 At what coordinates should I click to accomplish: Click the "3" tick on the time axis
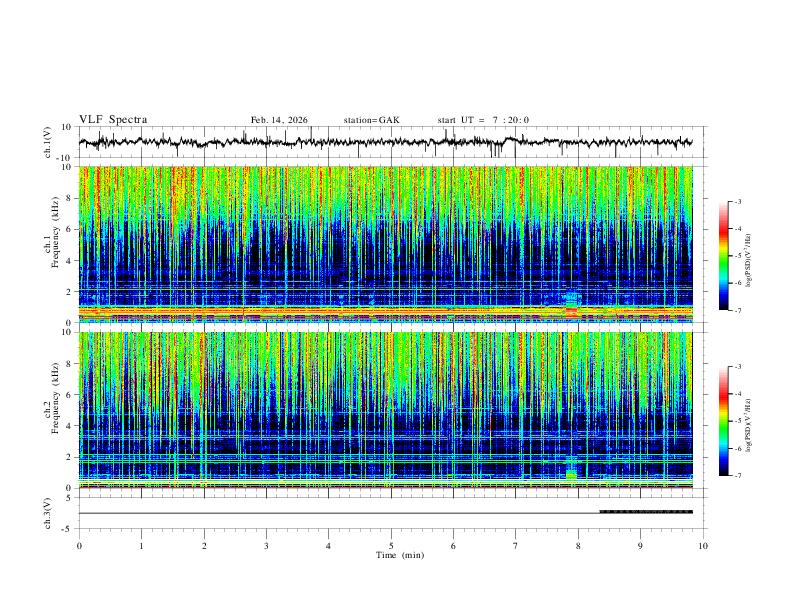(266, 546)
